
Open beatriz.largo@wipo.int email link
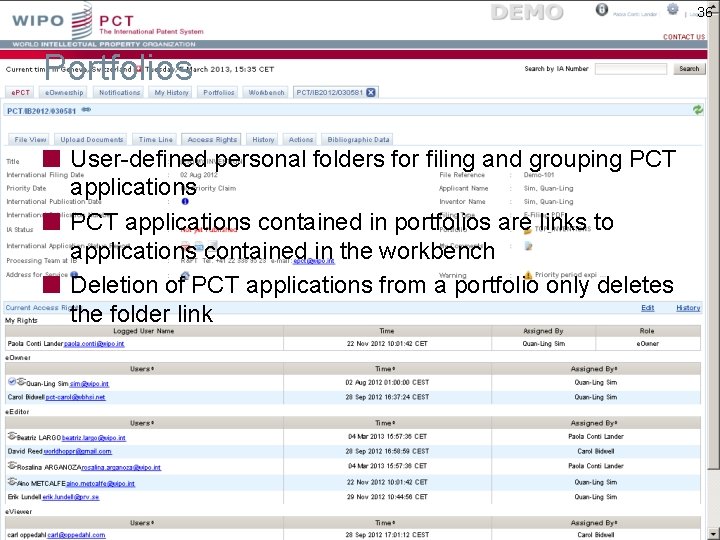94,438
